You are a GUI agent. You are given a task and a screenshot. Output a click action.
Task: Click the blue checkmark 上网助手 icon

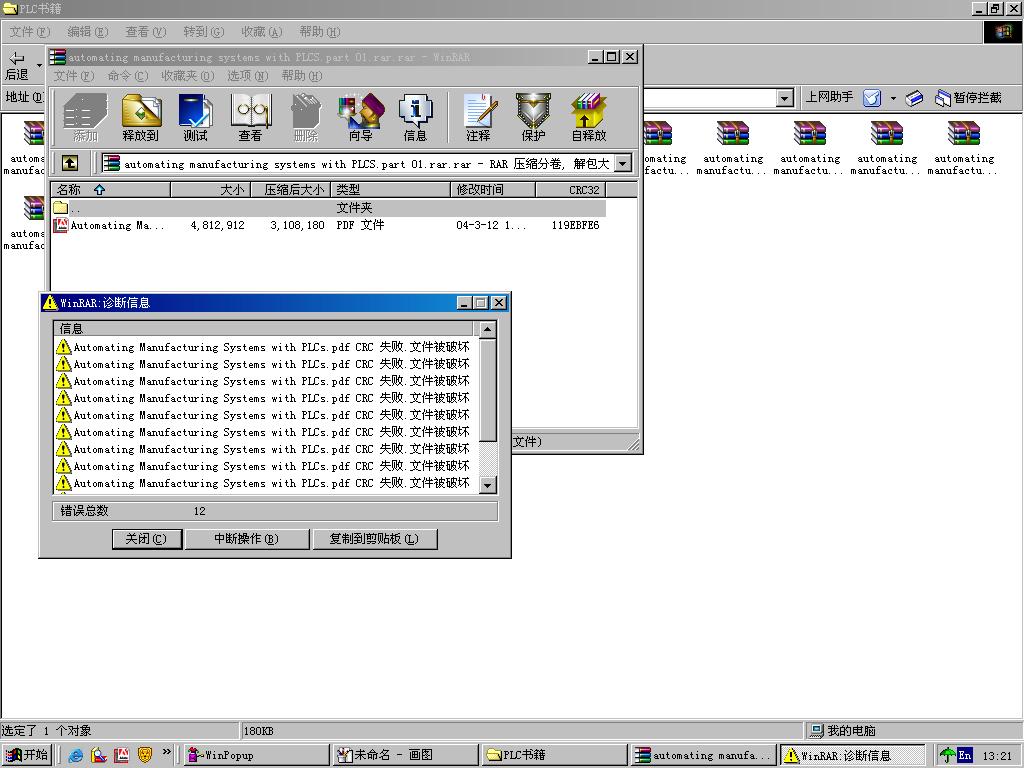871,98
